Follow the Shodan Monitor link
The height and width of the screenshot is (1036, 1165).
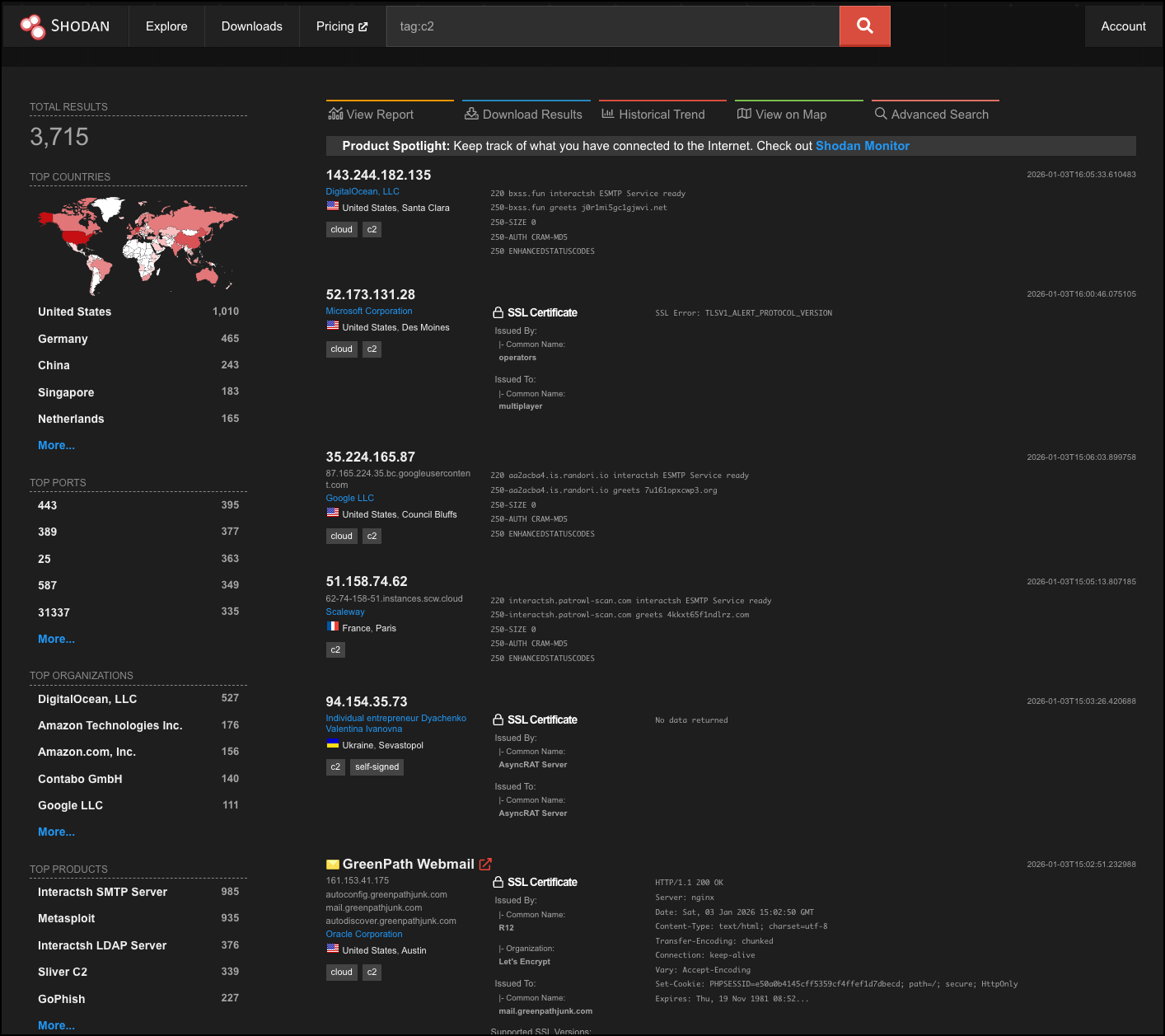pos(862,146)
